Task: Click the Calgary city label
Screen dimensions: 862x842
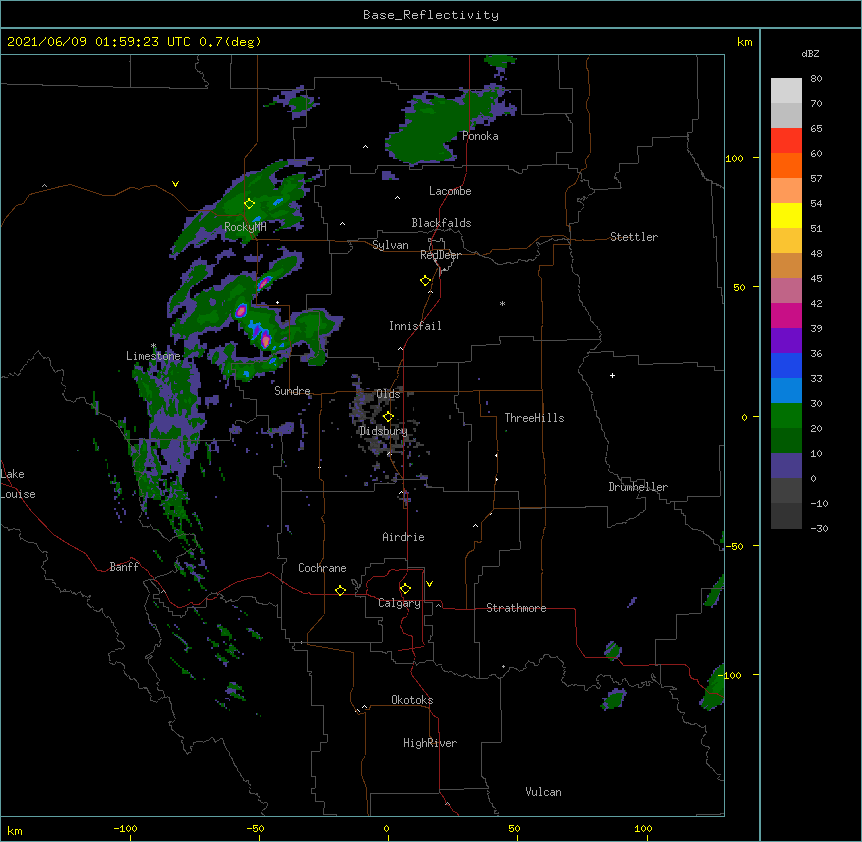Action: [x=399, y=603]
